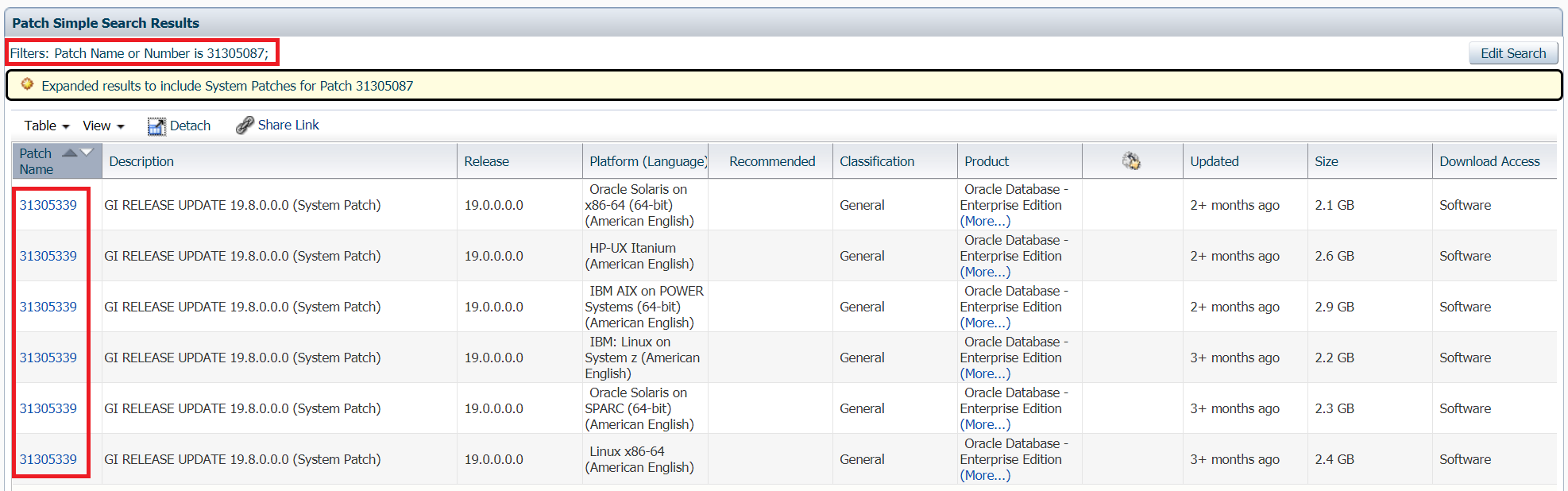Screen dimensions: 1568x491
Task: Click (More...) in Solaris SPARC row
Action: pyautogui.click(x=985, y=424)
